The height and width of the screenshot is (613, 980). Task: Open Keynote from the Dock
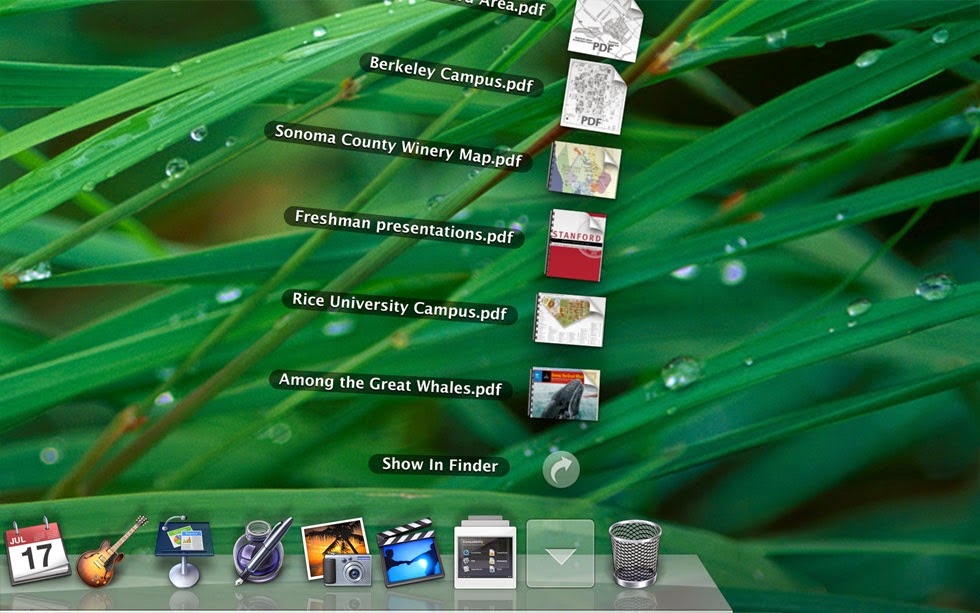click(182, 551)
